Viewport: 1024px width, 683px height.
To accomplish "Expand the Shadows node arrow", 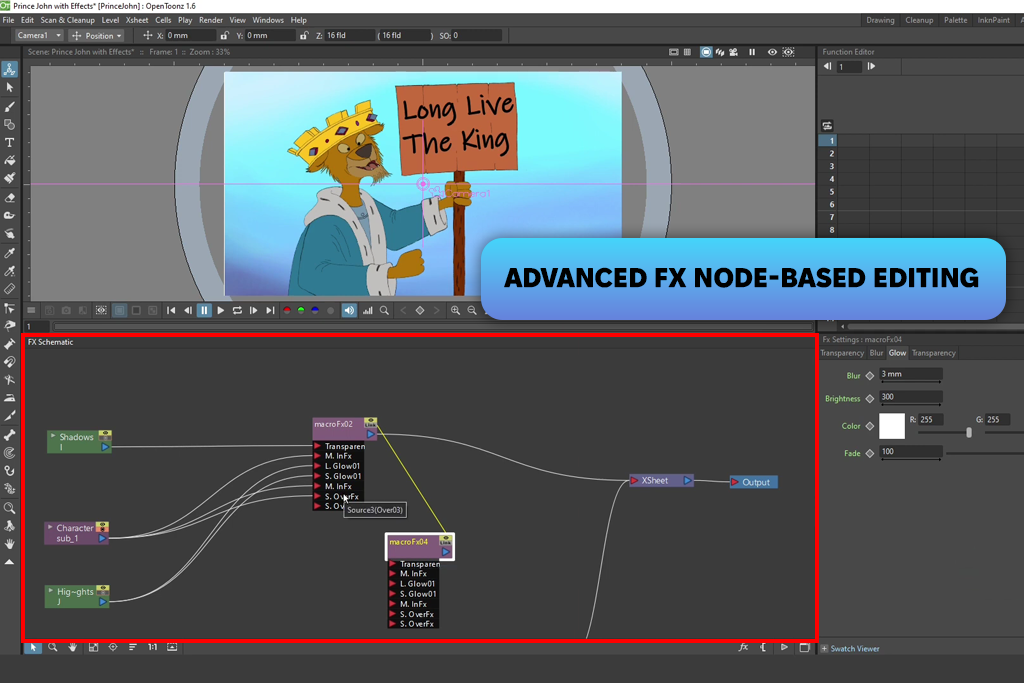I will click(x=53, y=435).
